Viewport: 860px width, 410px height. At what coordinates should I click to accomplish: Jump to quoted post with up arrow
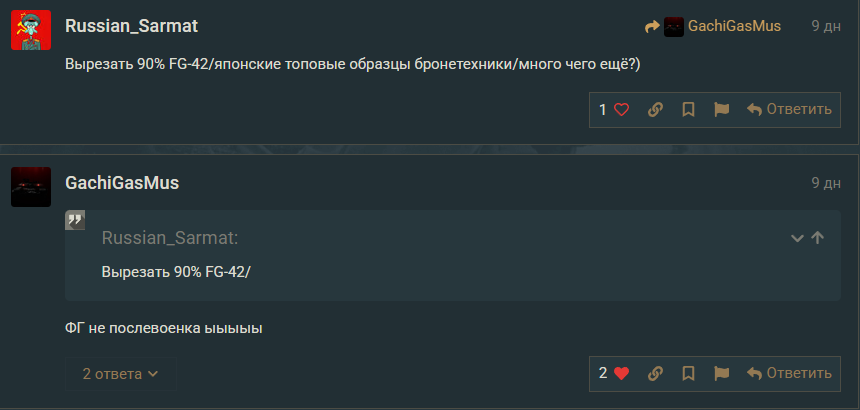pos(818,238)
